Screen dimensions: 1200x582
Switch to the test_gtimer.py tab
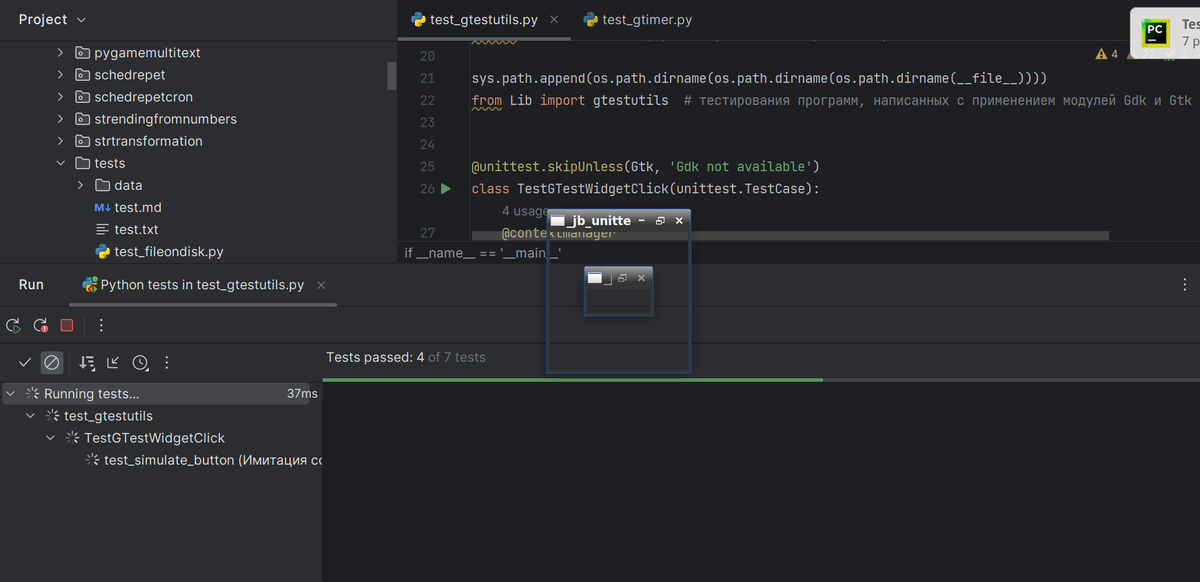pos(638,20)
